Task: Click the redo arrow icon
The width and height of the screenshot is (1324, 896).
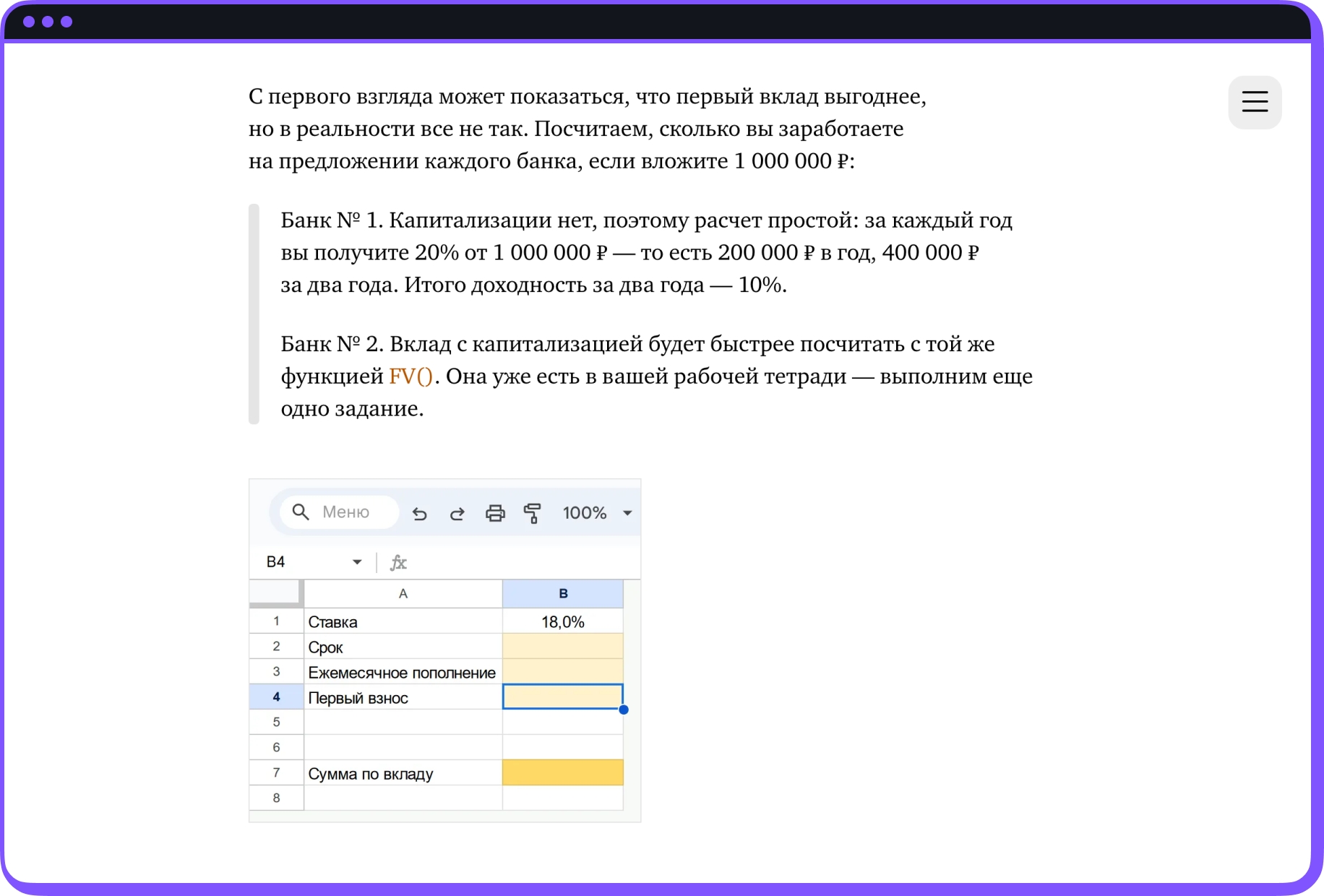Action: coord(457,513)
